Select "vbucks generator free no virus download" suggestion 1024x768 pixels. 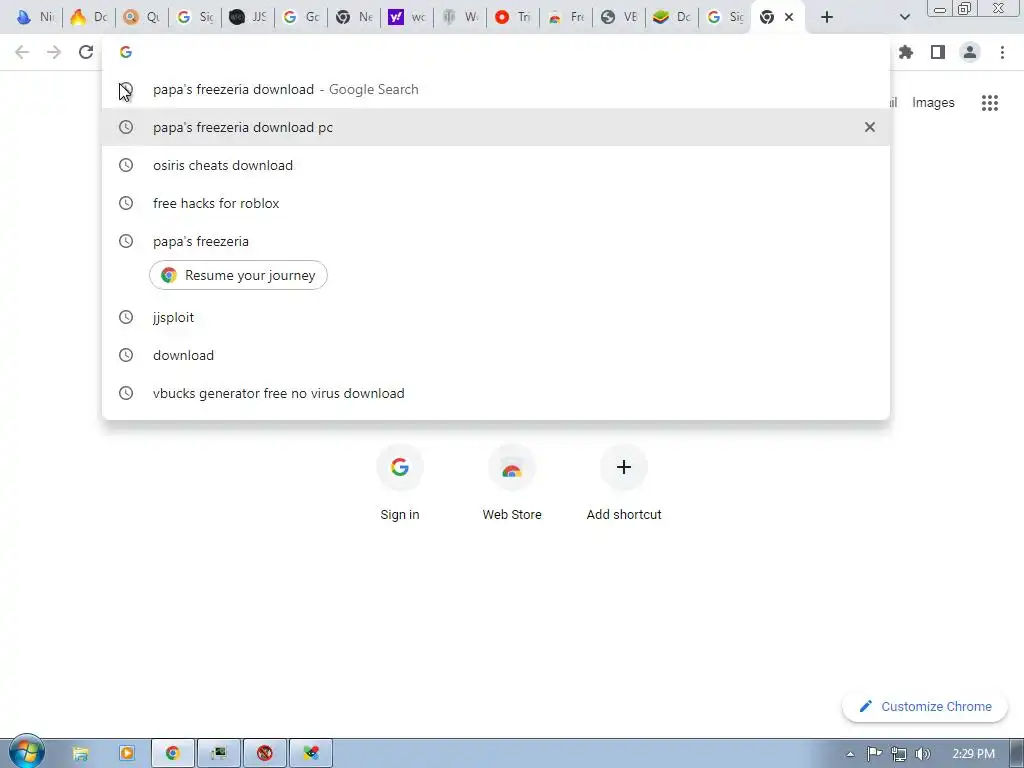pyautogui.click(x=496, y=393)
